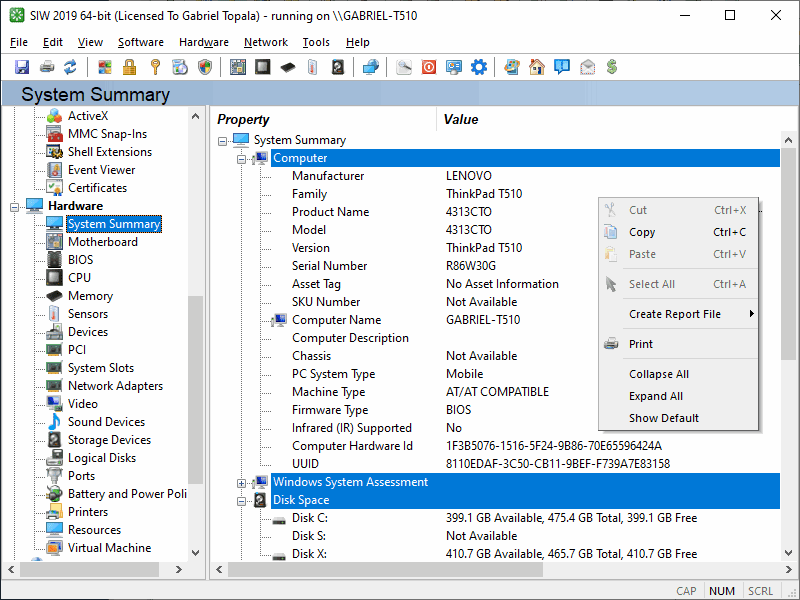This screenshot has height=600, width=800.
Task: Open the Tools menu
Action: click(316, 42)
